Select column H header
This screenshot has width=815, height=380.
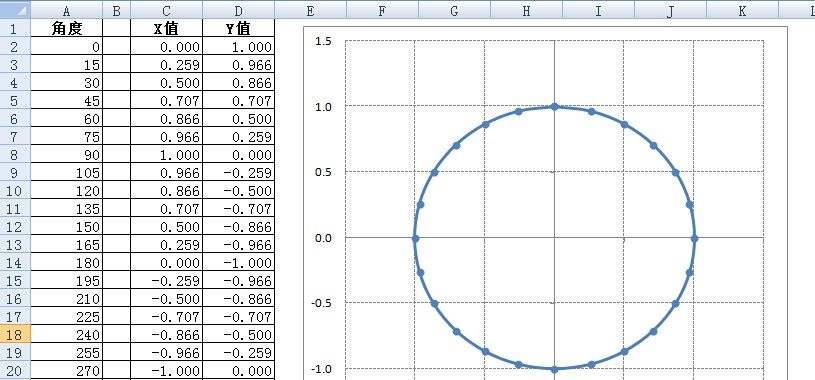(x=526, y=10)
